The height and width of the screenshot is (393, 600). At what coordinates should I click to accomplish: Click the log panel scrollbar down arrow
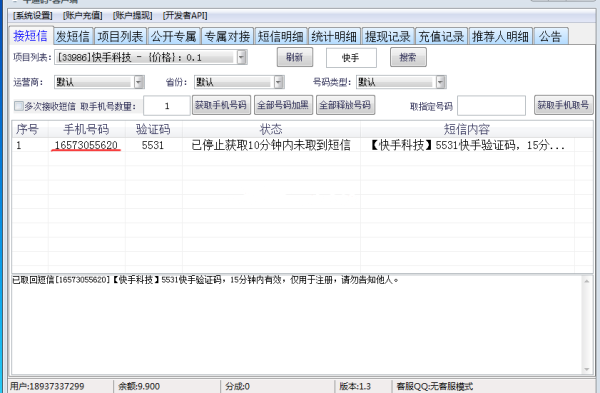click(587, 369)
